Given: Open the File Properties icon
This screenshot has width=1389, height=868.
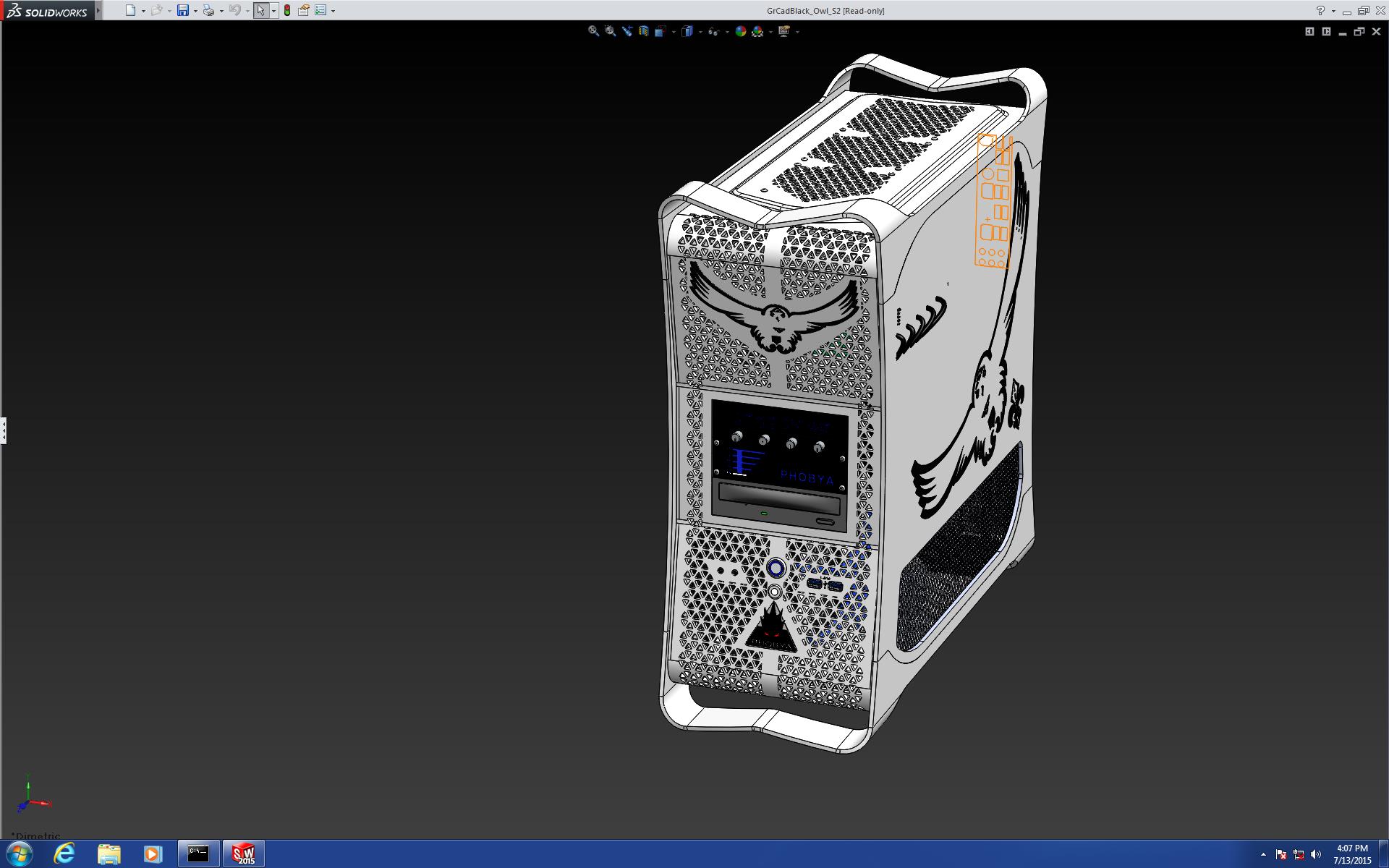Looking at the screenshot, I should [304, 10].
